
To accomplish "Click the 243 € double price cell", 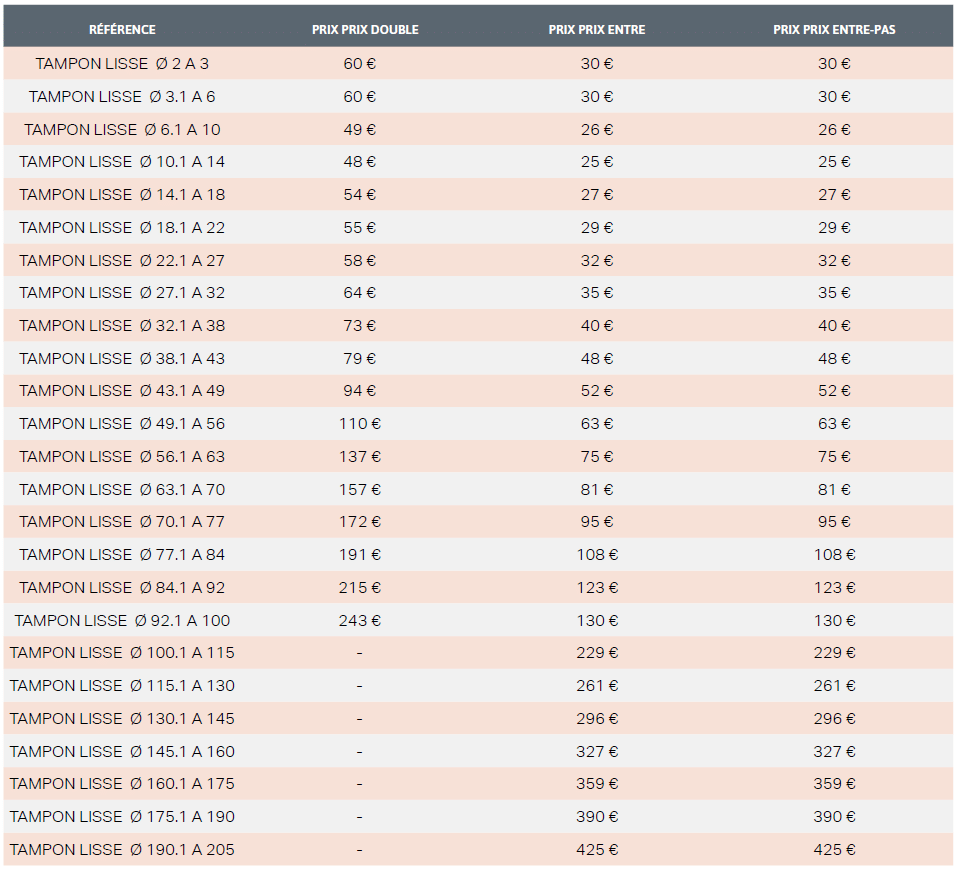I will (360, 621).
